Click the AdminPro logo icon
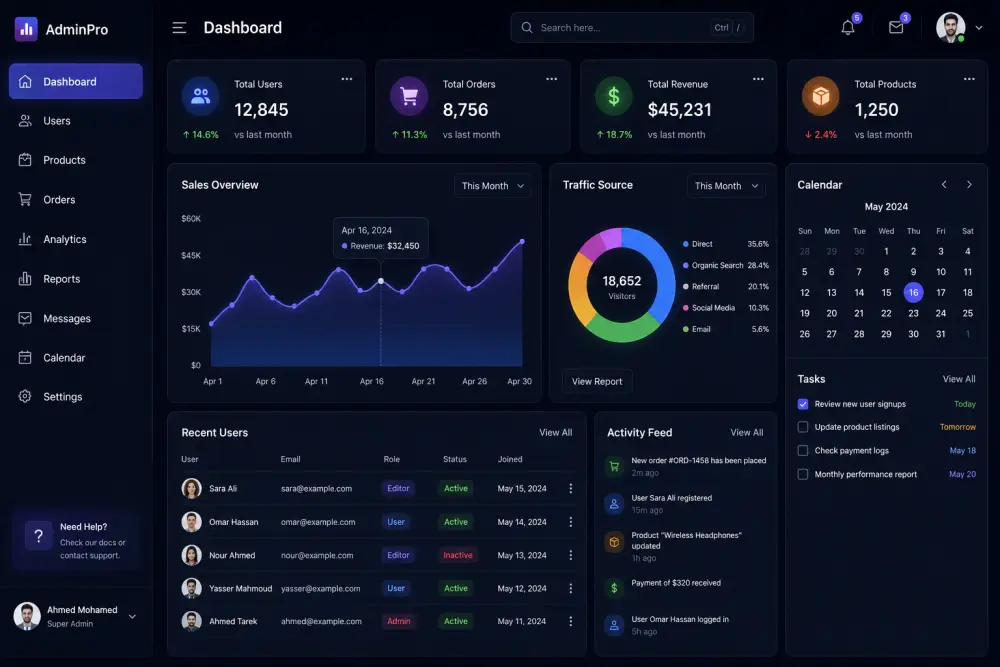1000x667 pixels. coord(26,29)
